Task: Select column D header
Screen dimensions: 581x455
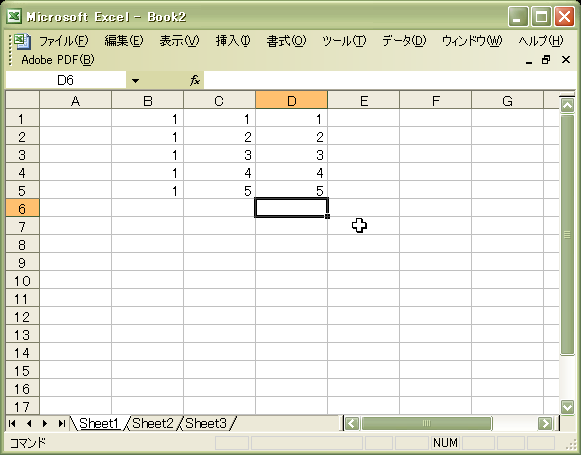Action: (292, 100)
